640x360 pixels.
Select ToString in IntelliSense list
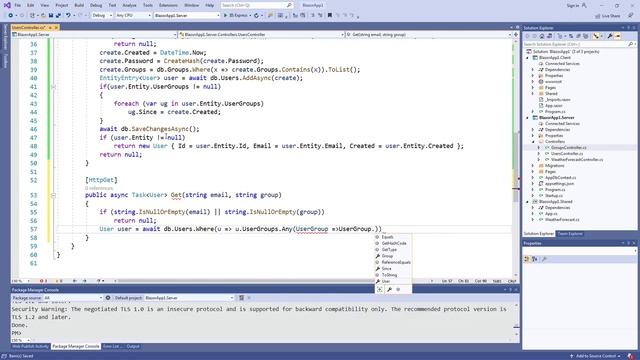click(x=389, y=275)
